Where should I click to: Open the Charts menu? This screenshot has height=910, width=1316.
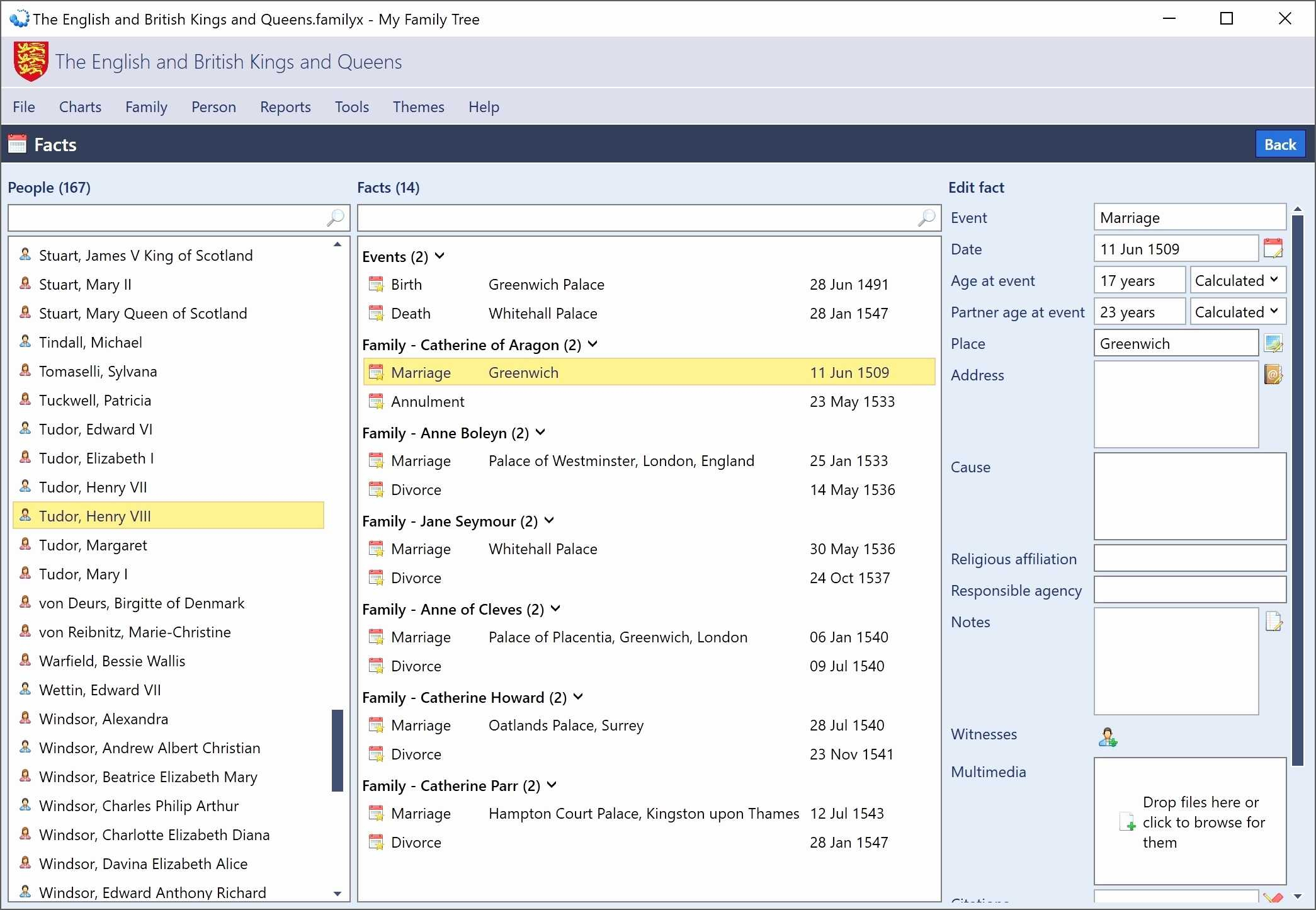point(80,107)
